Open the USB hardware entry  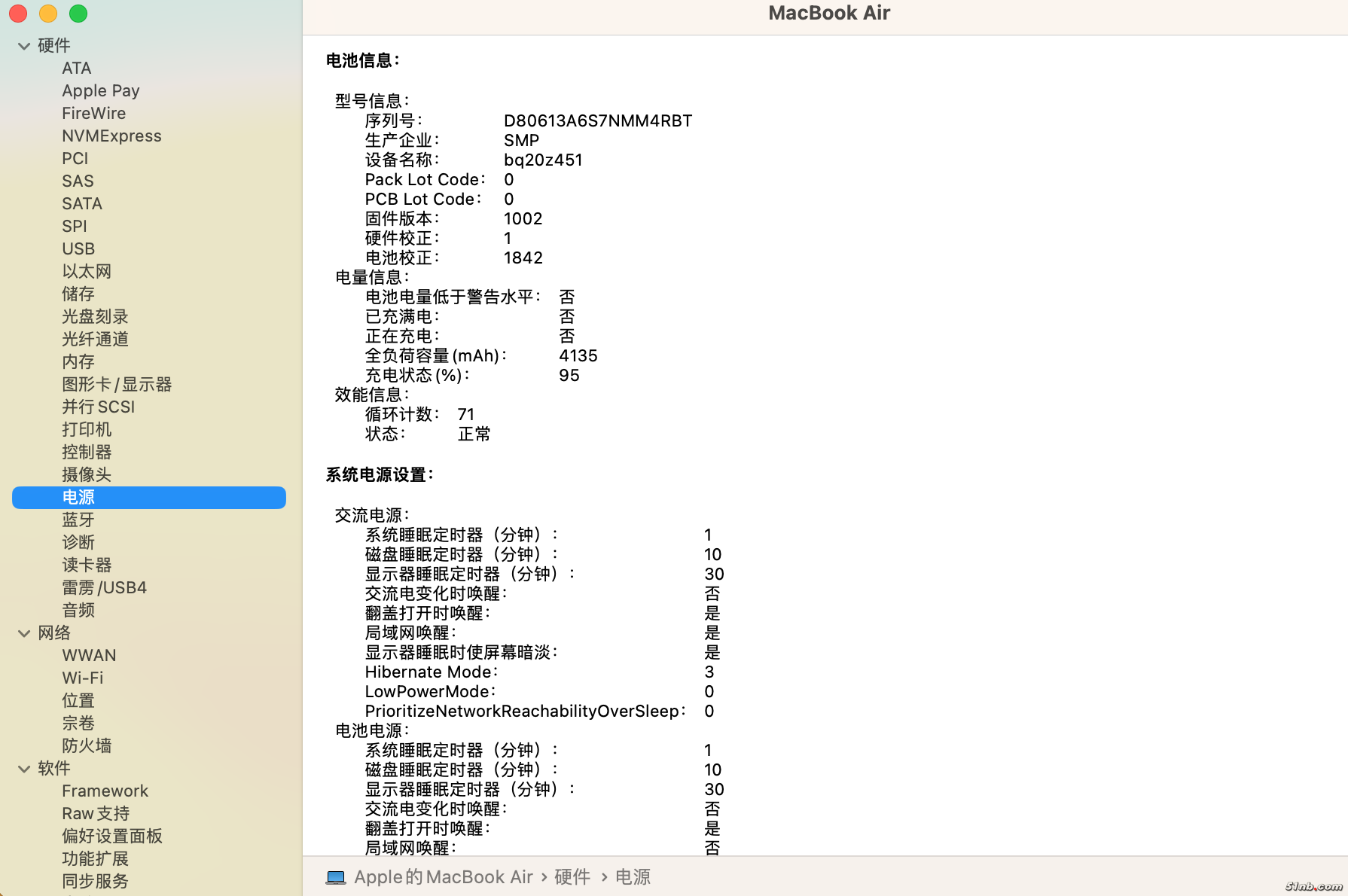pyautogui.click(x=78, y=248)
